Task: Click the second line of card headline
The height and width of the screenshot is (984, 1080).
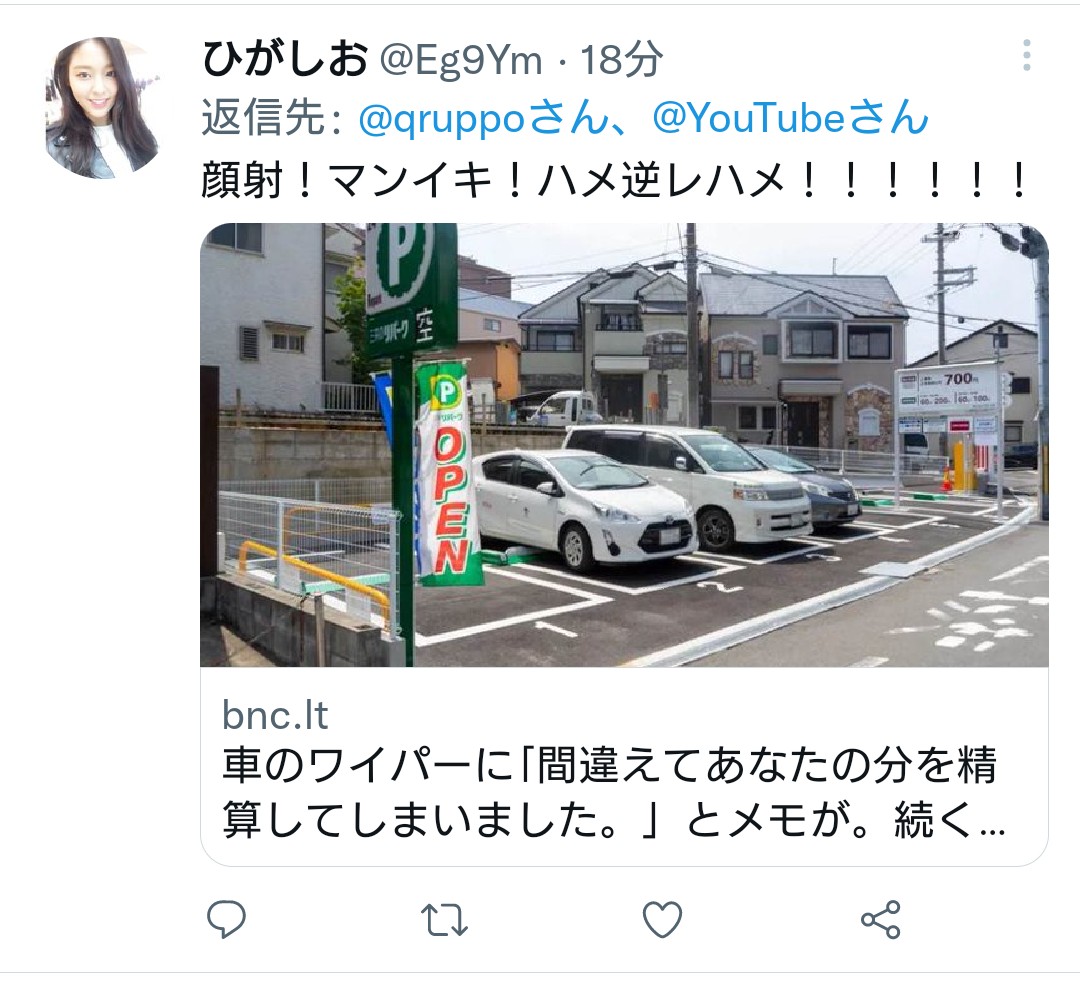Action: click(x=614, y=819)
